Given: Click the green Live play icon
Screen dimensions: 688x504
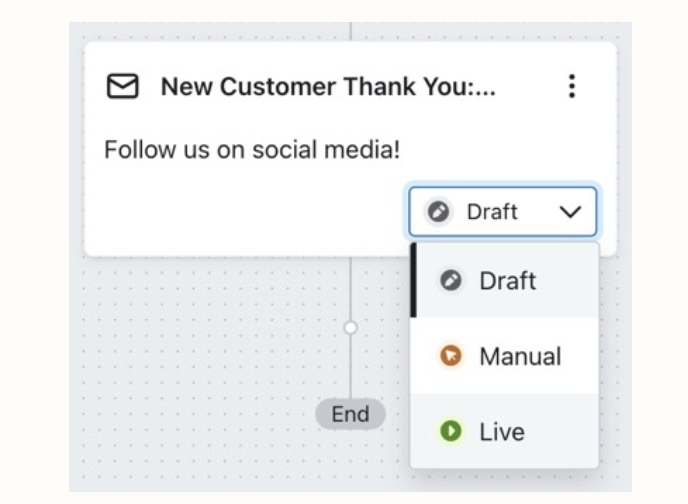Looking at the screenshot, I should point(451,431).
